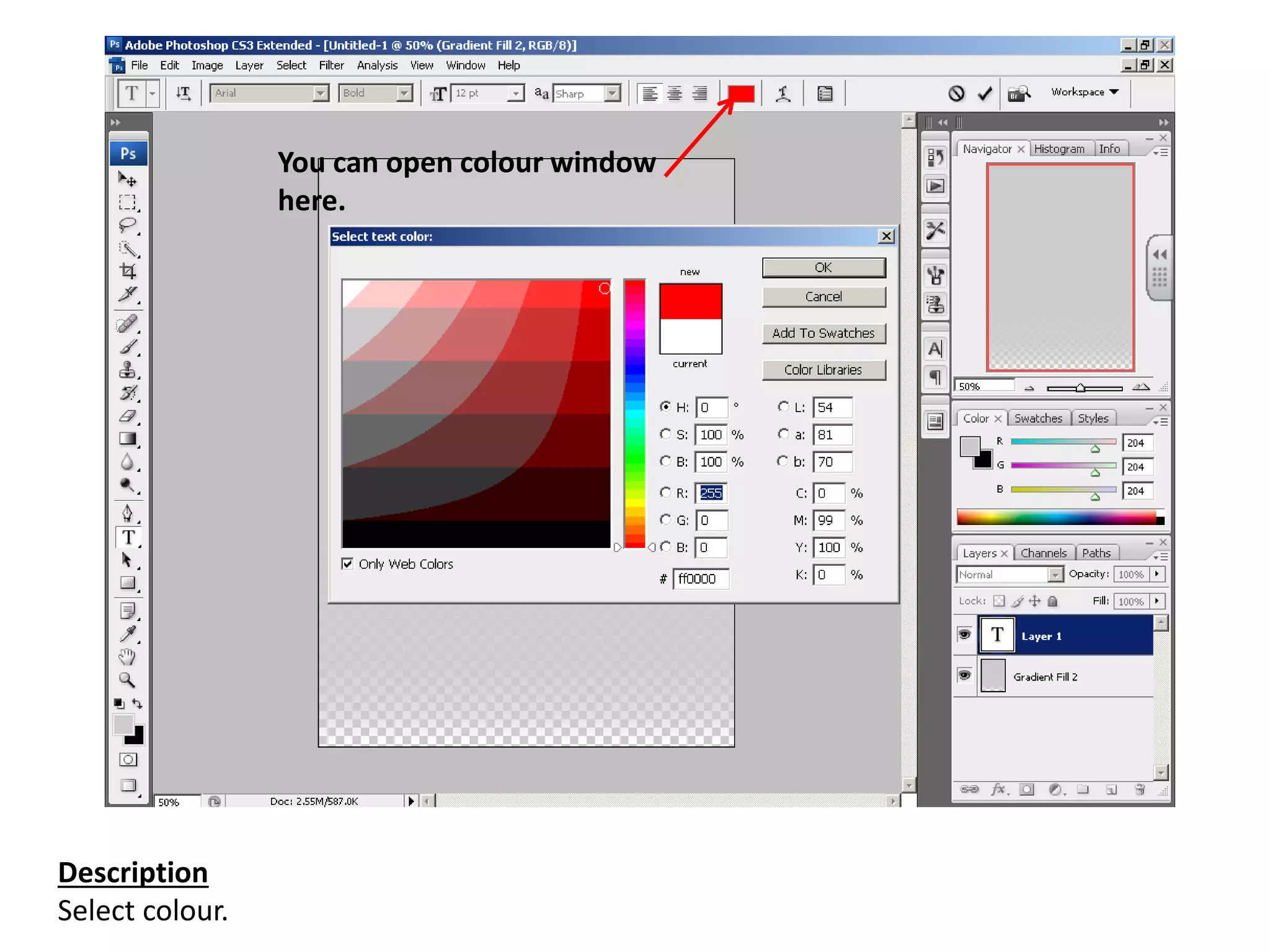The width and height of the screenshot is (1270, 952).
Task: Click Add To Swatches button
Action: click(824, 333)
